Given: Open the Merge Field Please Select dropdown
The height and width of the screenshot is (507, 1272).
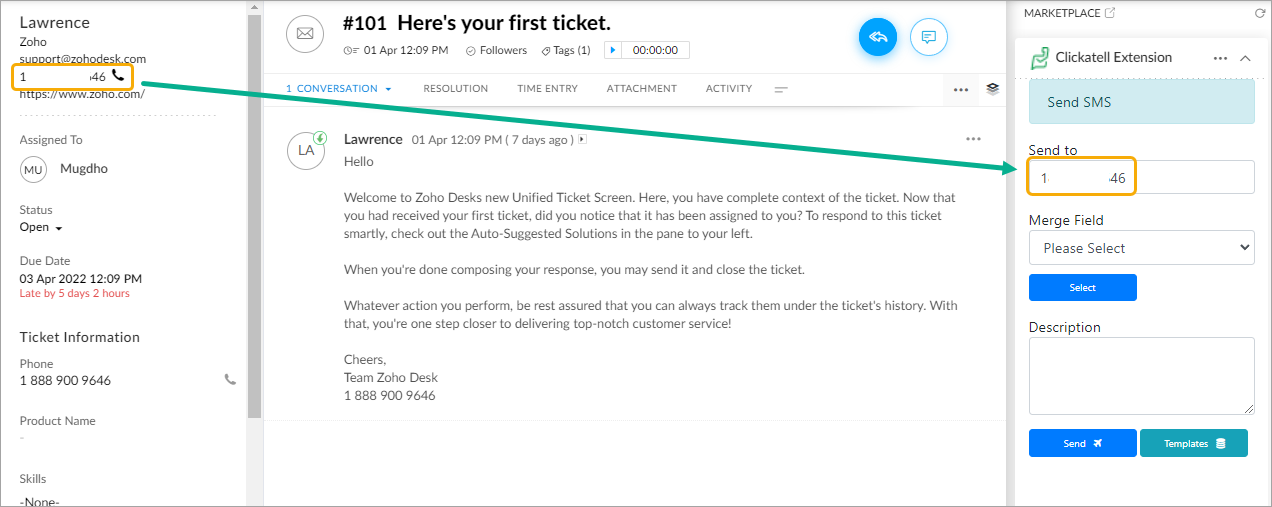Looking at the screenshot, I should click(1141, 248).
